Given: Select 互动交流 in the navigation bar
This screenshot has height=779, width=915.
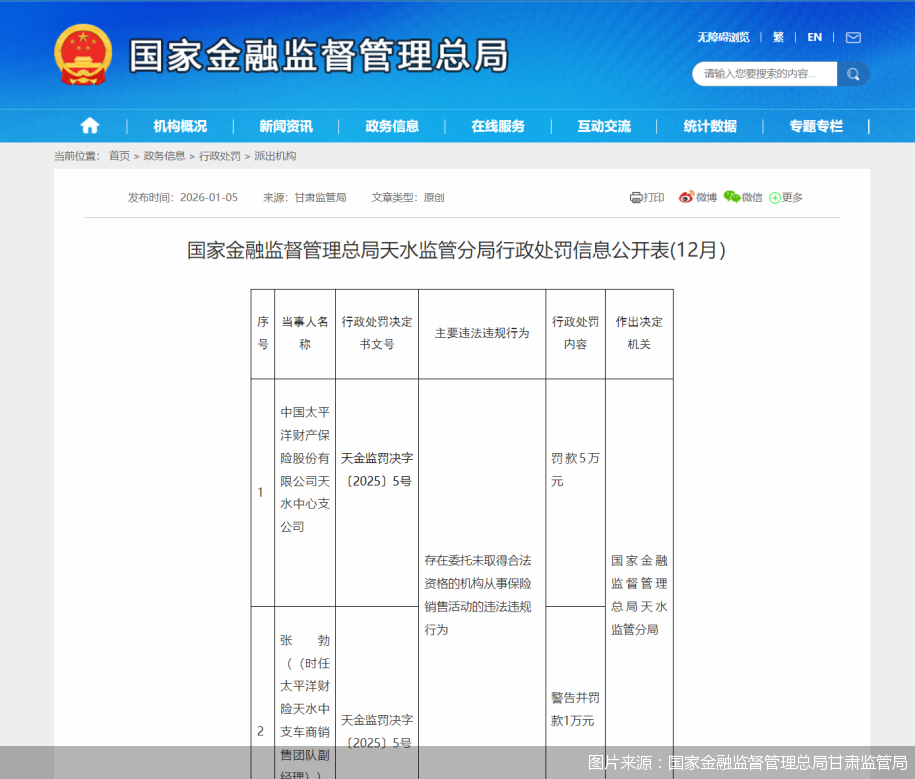Looking at the screenshot, I should [604, 126].
